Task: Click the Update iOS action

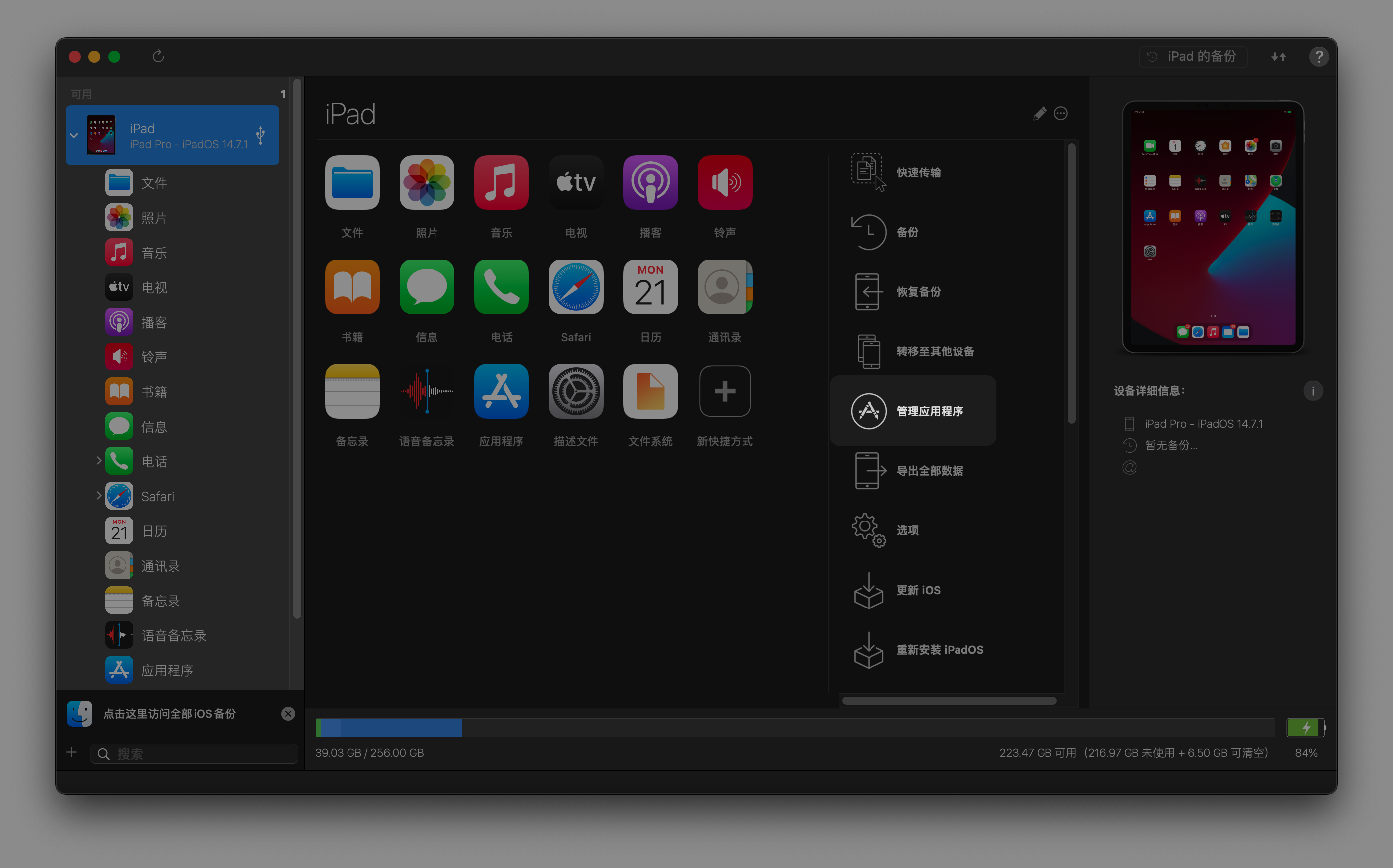Action: (x=918, y=590)
